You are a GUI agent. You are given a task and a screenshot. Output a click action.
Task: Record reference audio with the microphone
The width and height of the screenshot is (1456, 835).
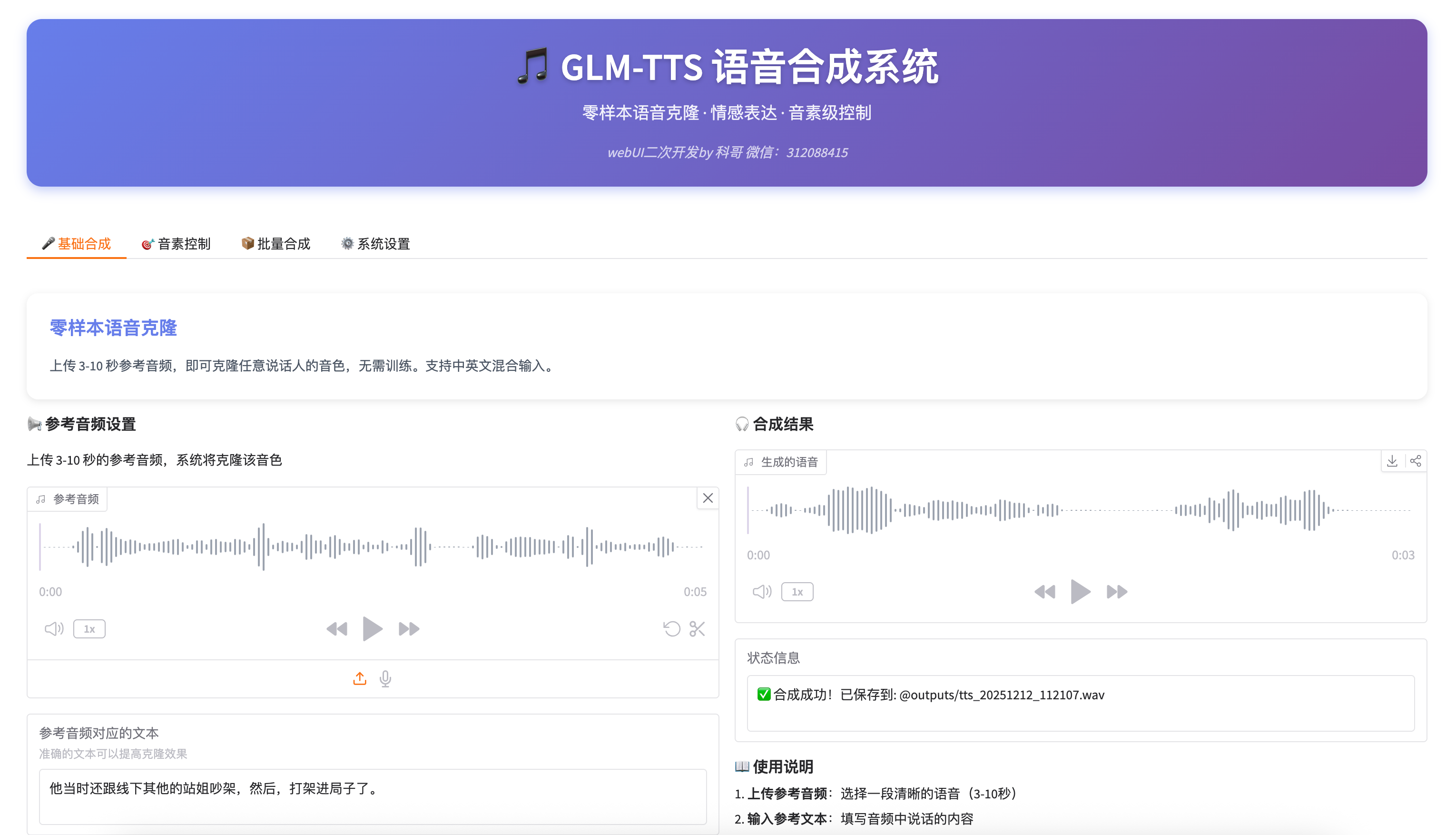coord(385,678)
